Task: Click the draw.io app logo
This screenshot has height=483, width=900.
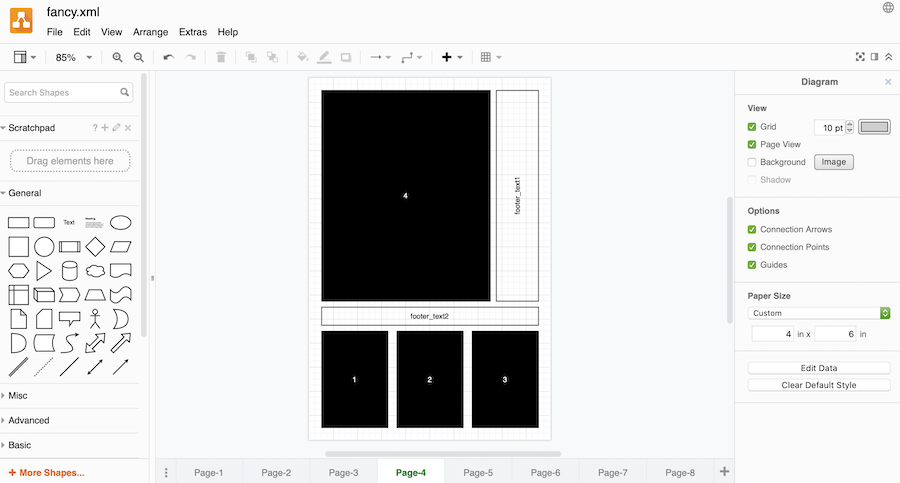Action: [x=21, y=21]
